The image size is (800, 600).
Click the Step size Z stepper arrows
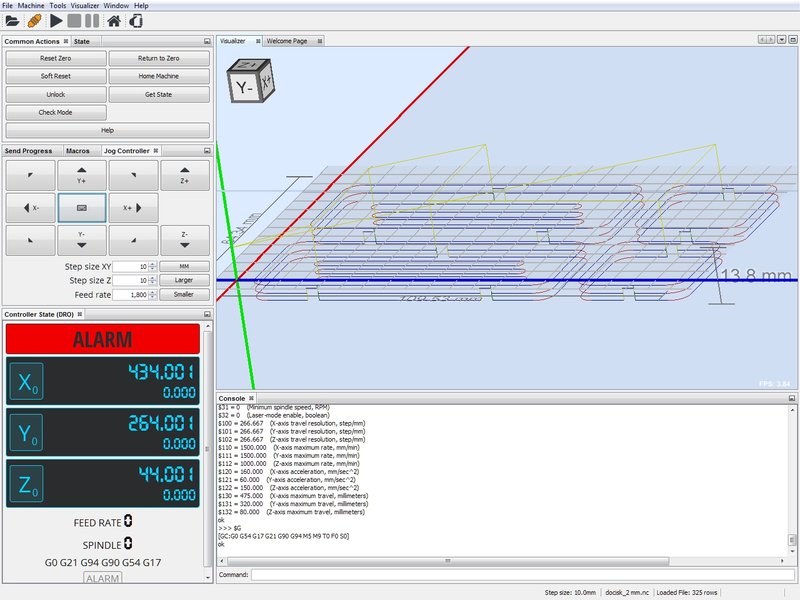tap(153, 280)
